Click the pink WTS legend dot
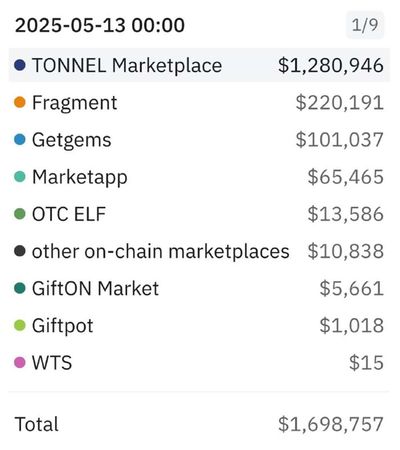 pyautogui.click(x=20, y=362)
